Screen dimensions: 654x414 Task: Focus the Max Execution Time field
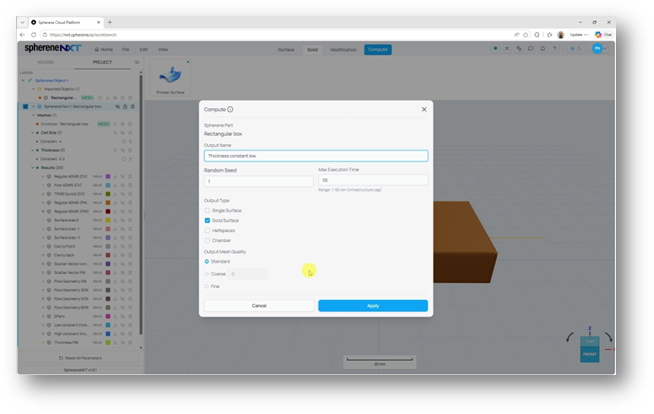[x=373, y=180]
